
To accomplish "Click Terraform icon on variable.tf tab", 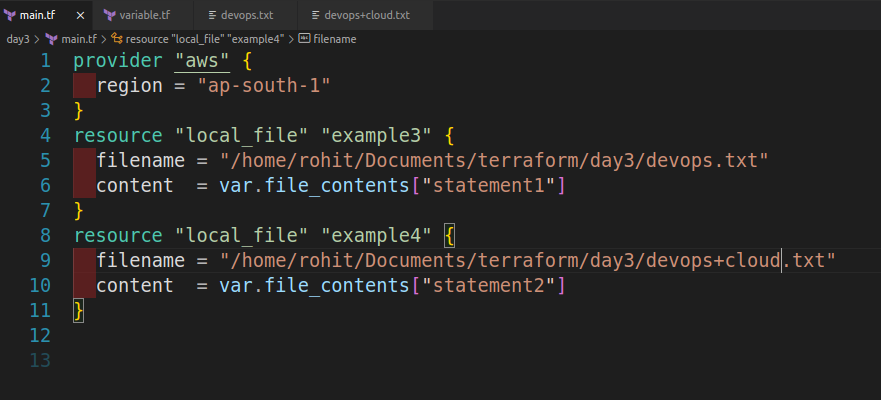I will [110, 15].
